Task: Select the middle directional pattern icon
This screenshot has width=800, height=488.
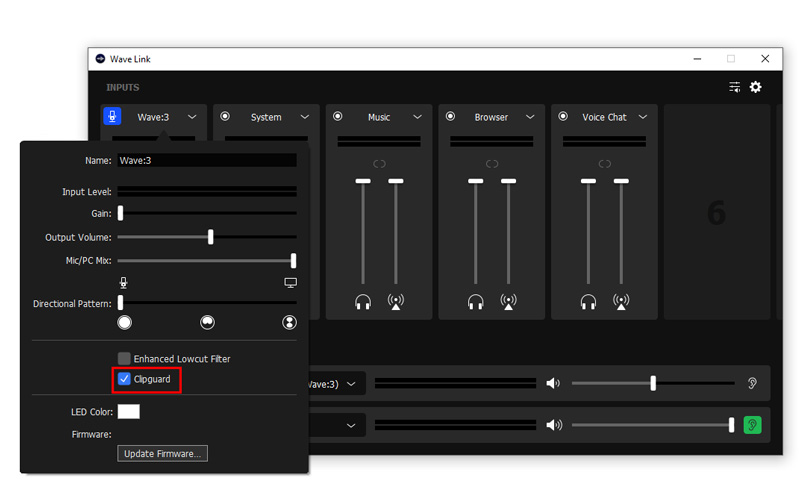Action: 207,322
